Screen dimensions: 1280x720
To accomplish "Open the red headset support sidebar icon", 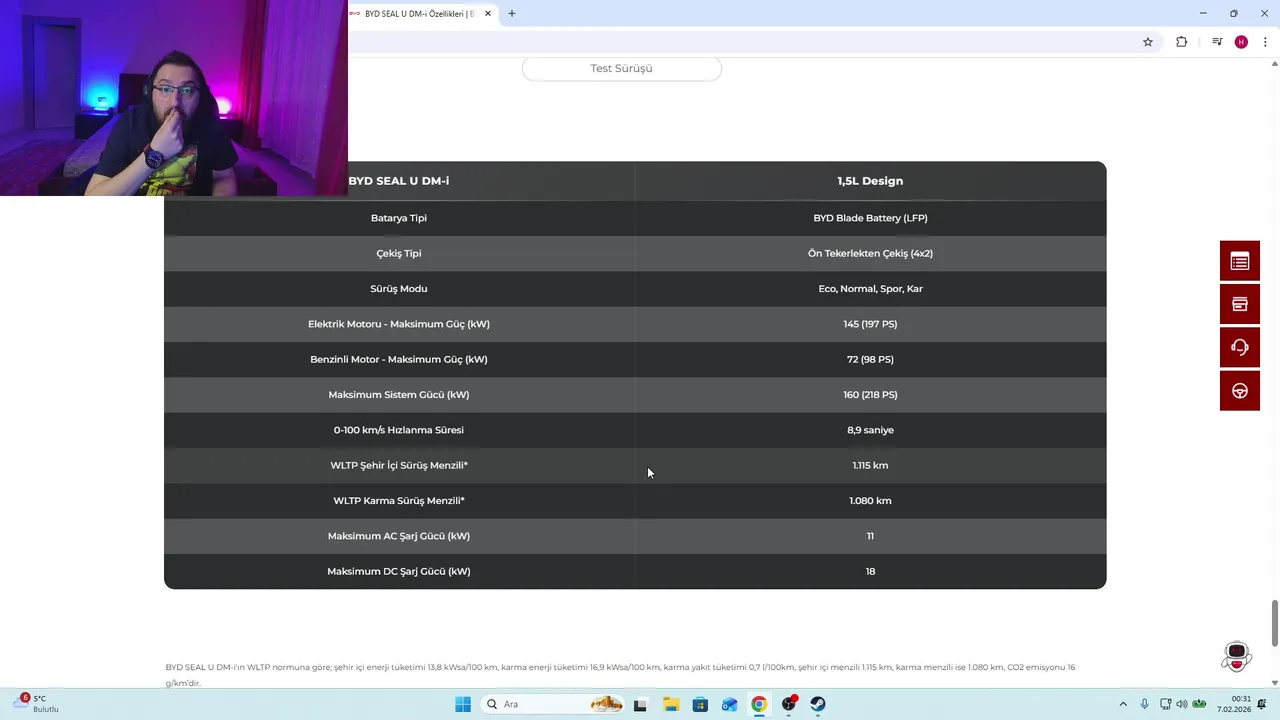I will (1240, 347).
